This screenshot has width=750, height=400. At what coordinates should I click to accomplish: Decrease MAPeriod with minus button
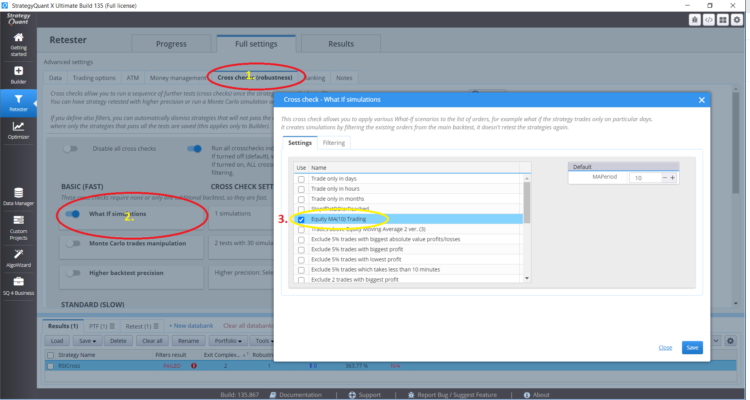(x=664, y=178)
